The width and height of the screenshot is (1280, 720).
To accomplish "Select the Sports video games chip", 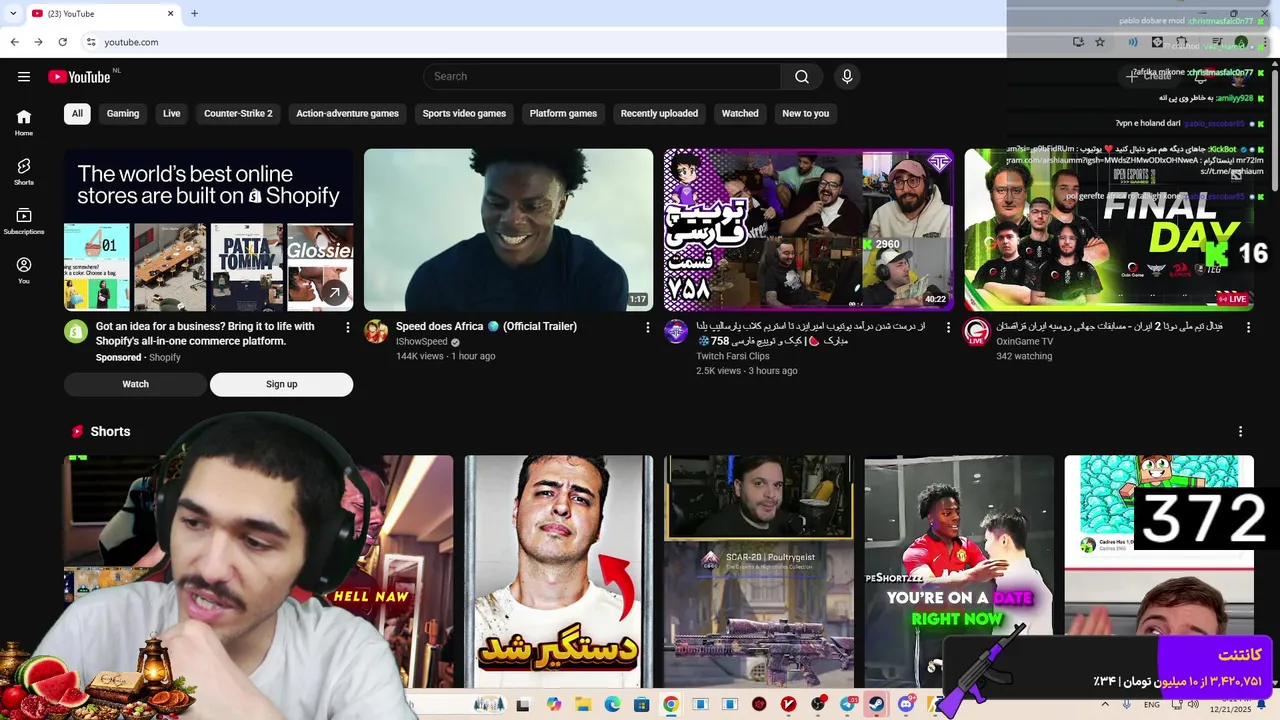I will (x=464, y=114).
